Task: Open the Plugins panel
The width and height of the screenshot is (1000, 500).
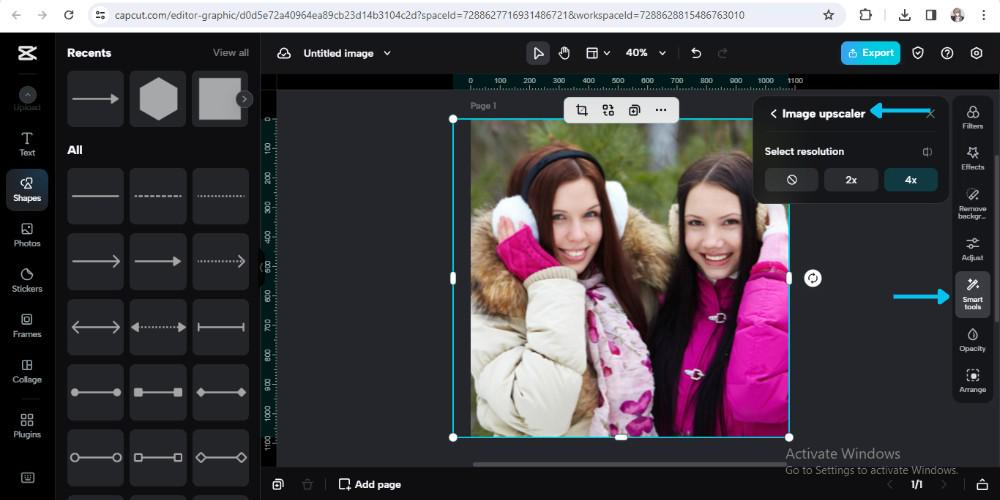Action: [x=27, y=425]
